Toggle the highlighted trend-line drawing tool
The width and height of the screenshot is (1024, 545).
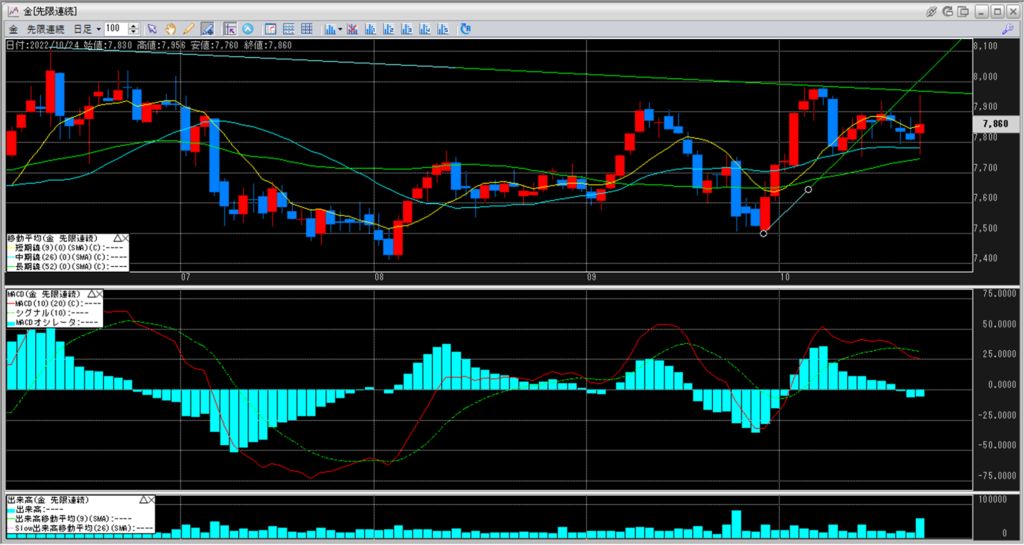(208, 29)
